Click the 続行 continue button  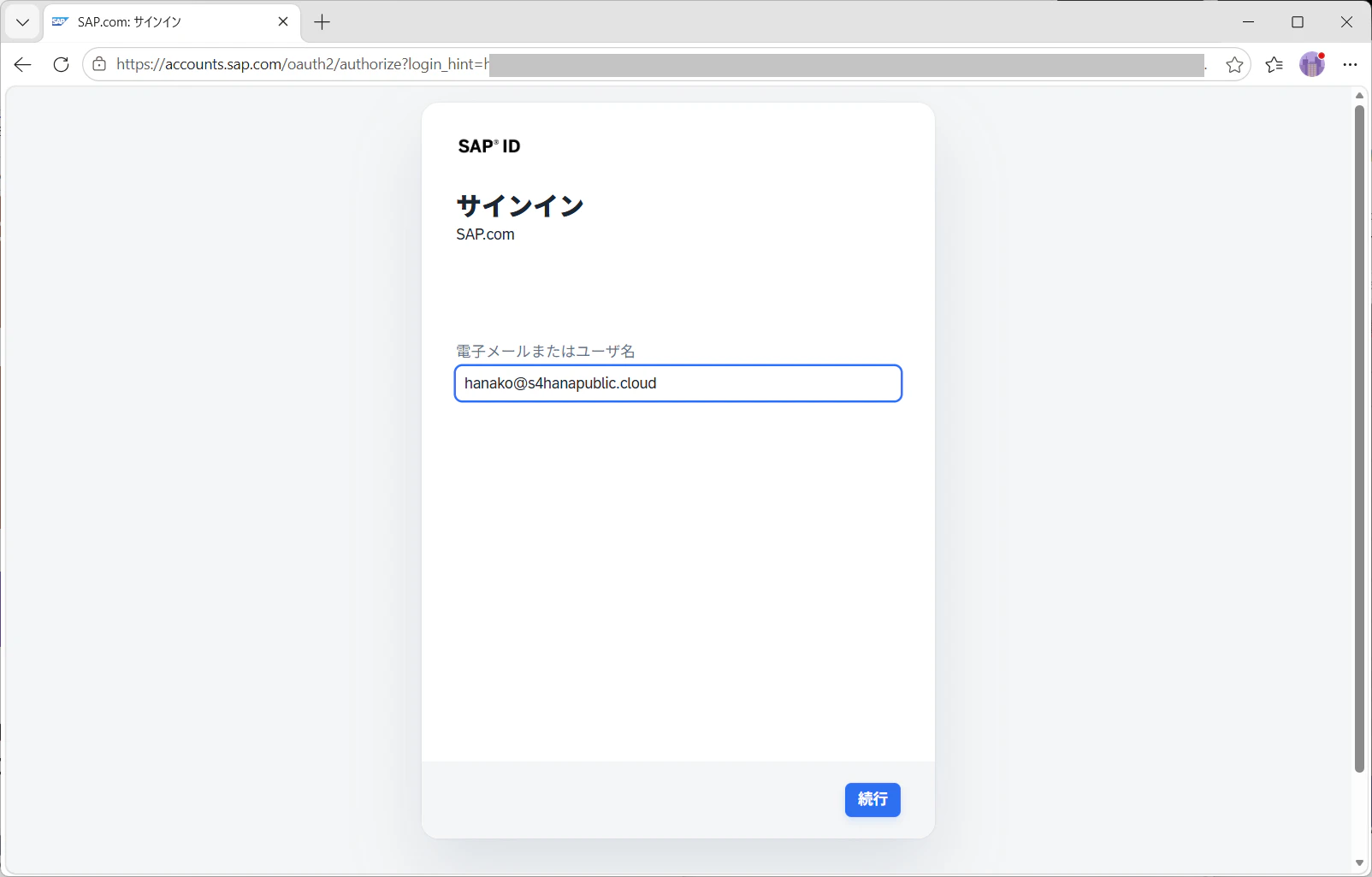pos(872,800)
